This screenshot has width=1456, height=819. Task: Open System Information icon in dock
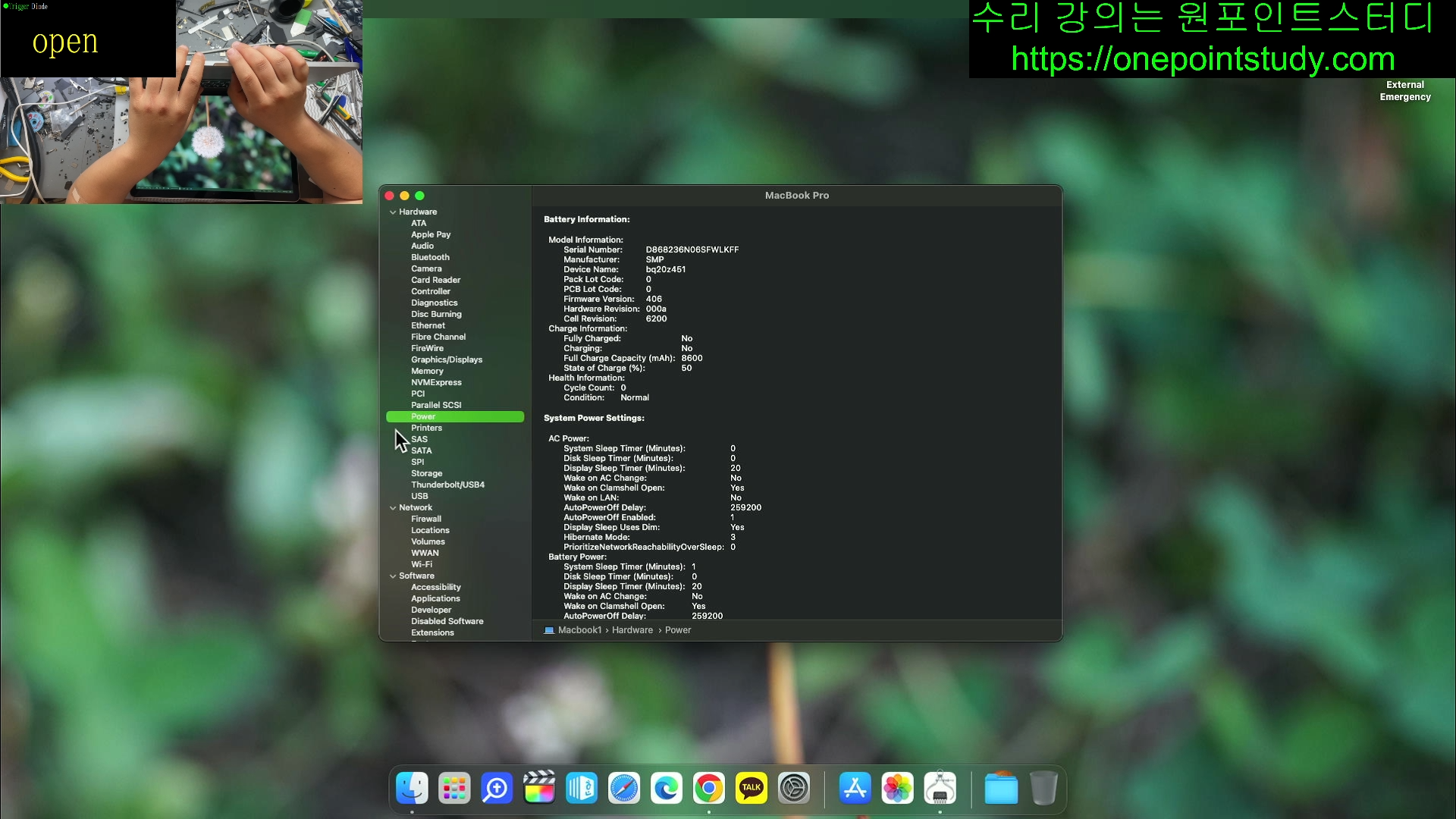(940, 789)
